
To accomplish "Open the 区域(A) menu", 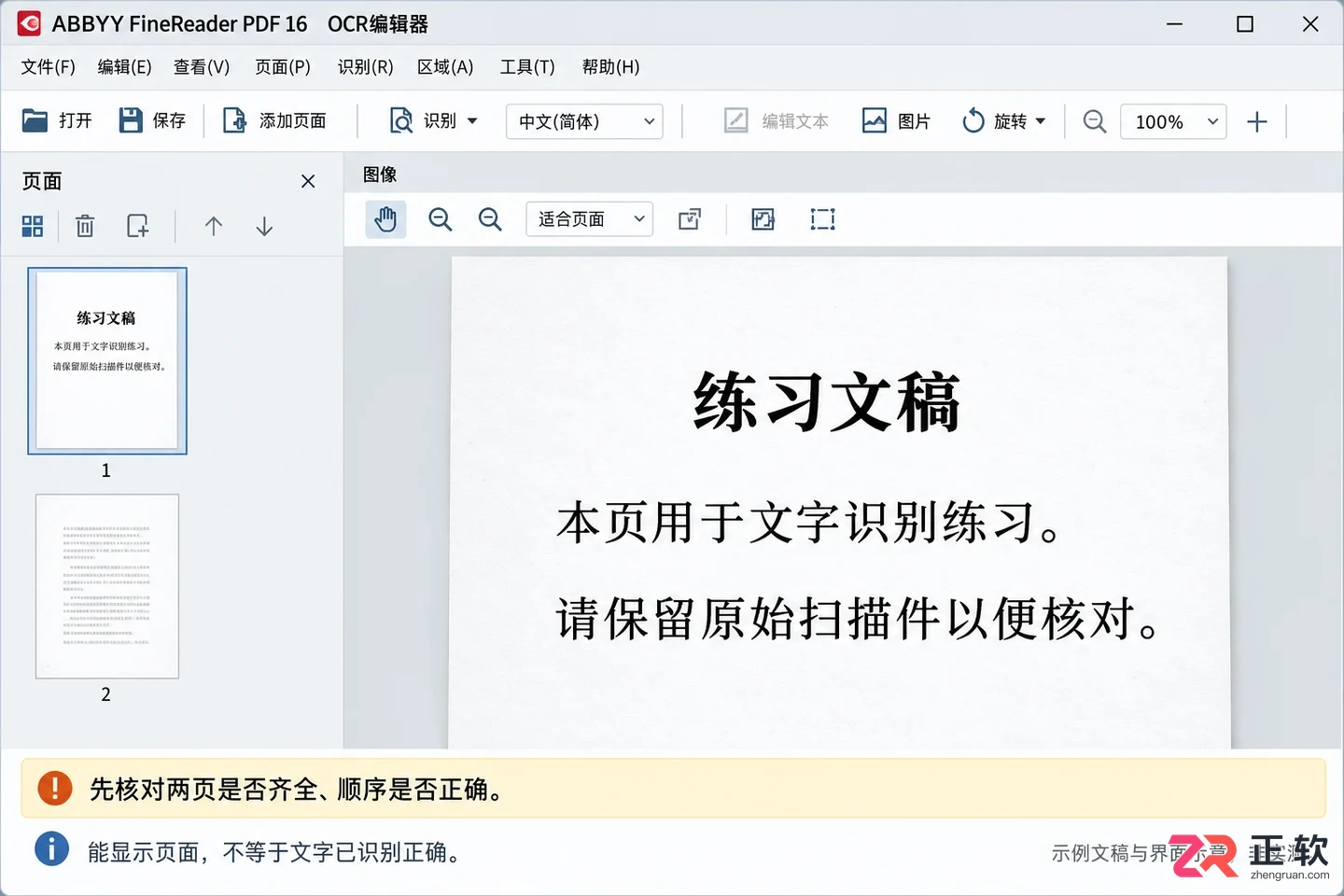I will (445, 67).
